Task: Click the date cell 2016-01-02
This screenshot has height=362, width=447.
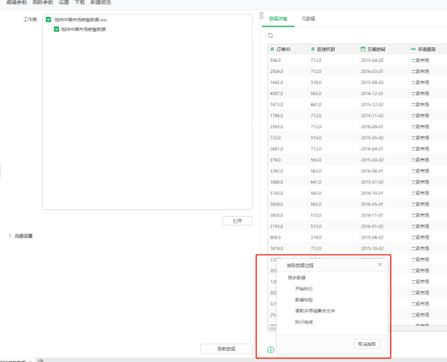Action: click(x=372, y=226)
